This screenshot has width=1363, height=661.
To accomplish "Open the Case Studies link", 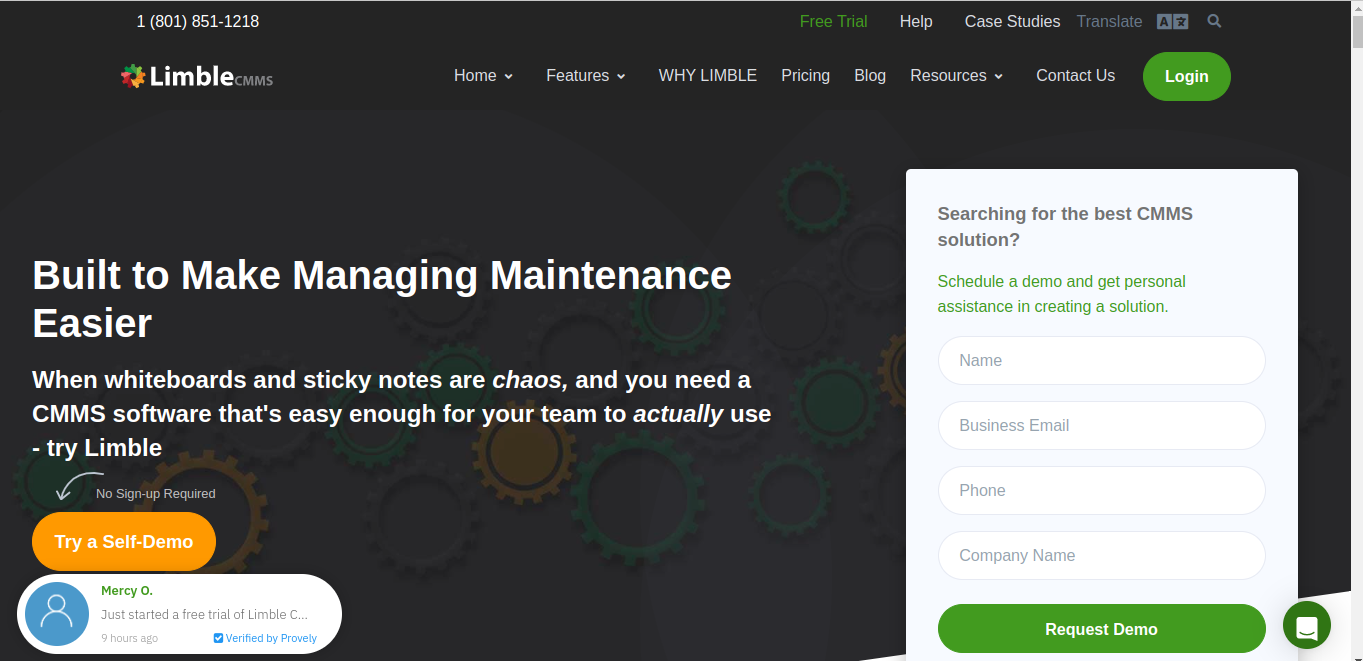I will point(1012,21).
